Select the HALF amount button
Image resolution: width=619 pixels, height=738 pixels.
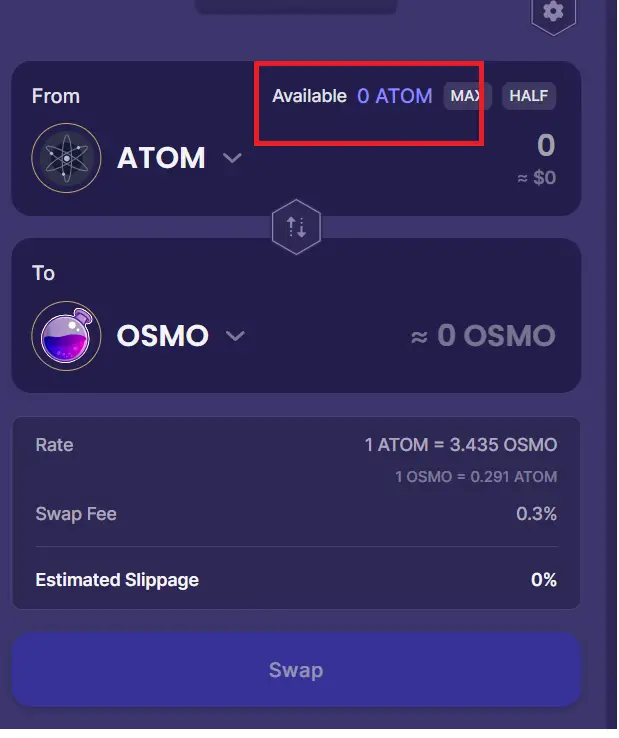tap(529, 96)
